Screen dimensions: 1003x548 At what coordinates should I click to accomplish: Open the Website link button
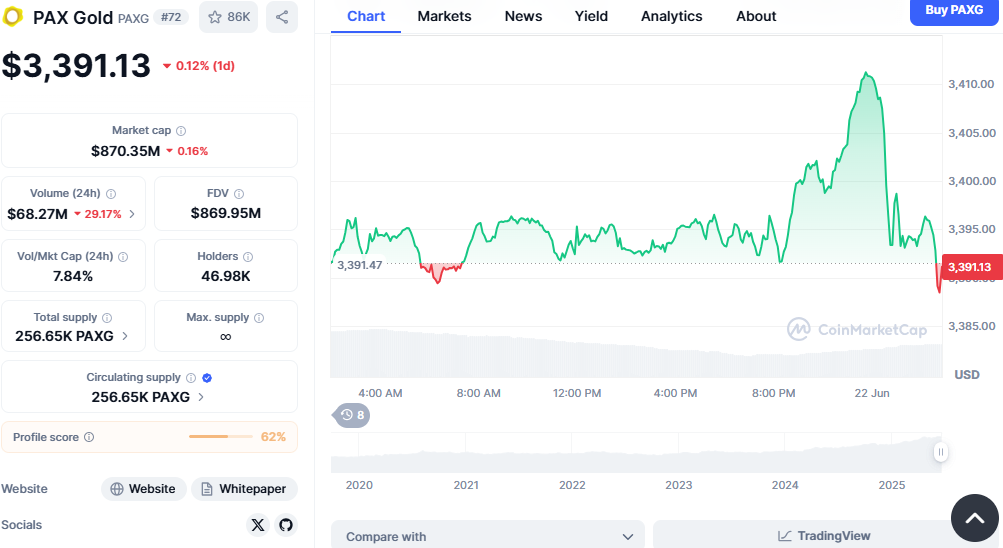143,489
